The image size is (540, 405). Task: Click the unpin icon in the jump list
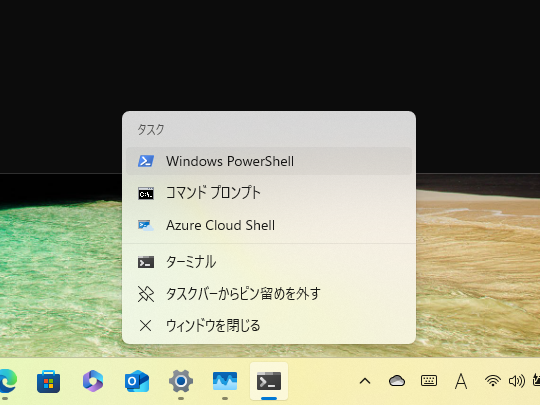[x=146, y=294]
